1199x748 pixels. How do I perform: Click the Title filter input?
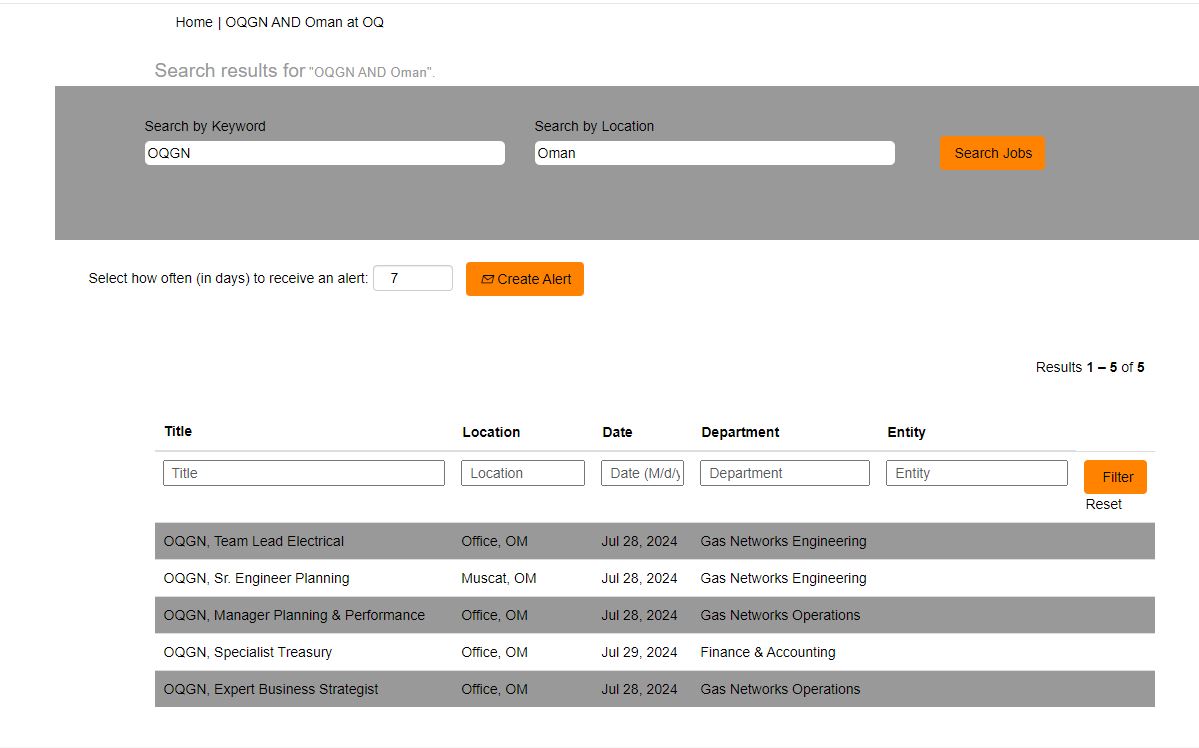coord(304,473)
